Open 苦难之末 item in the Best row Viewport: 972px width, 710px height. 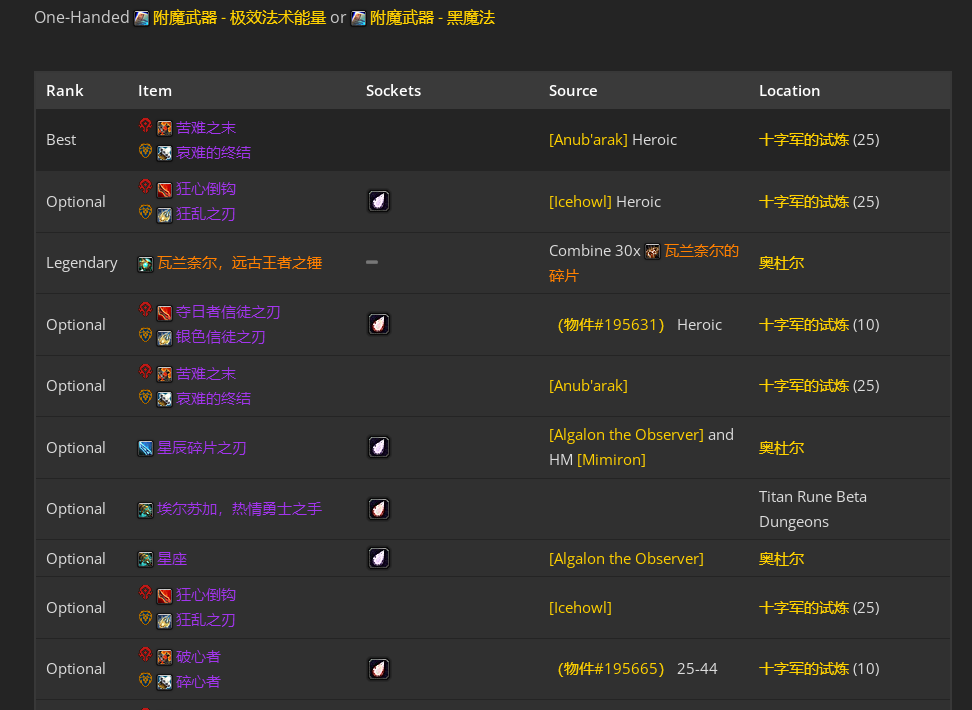206,128
